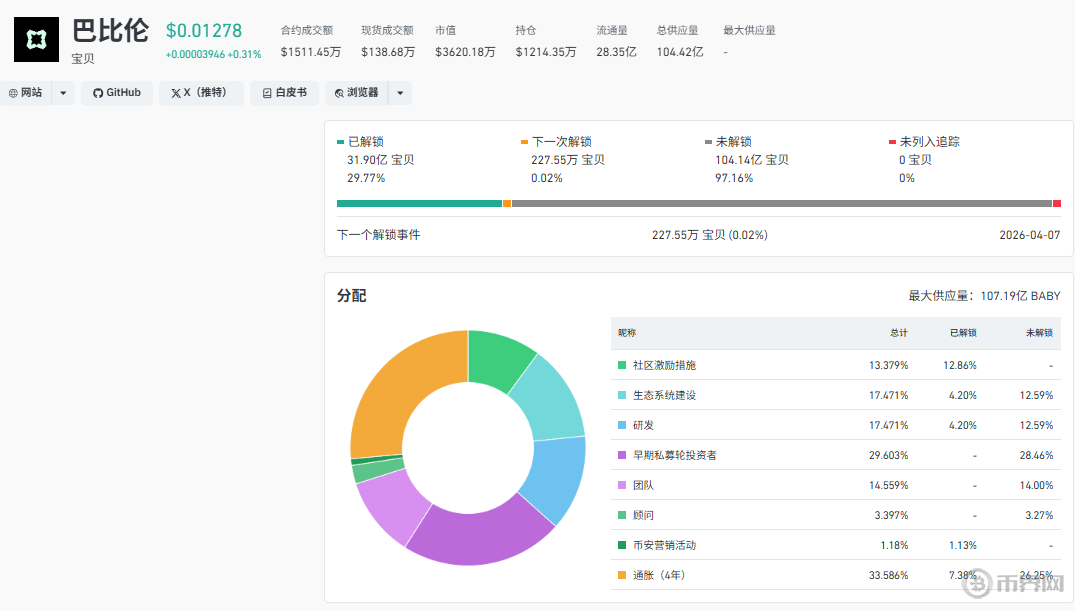
Task: Click the 持仓 $1214.35万 value
Action: pos(546,52)
